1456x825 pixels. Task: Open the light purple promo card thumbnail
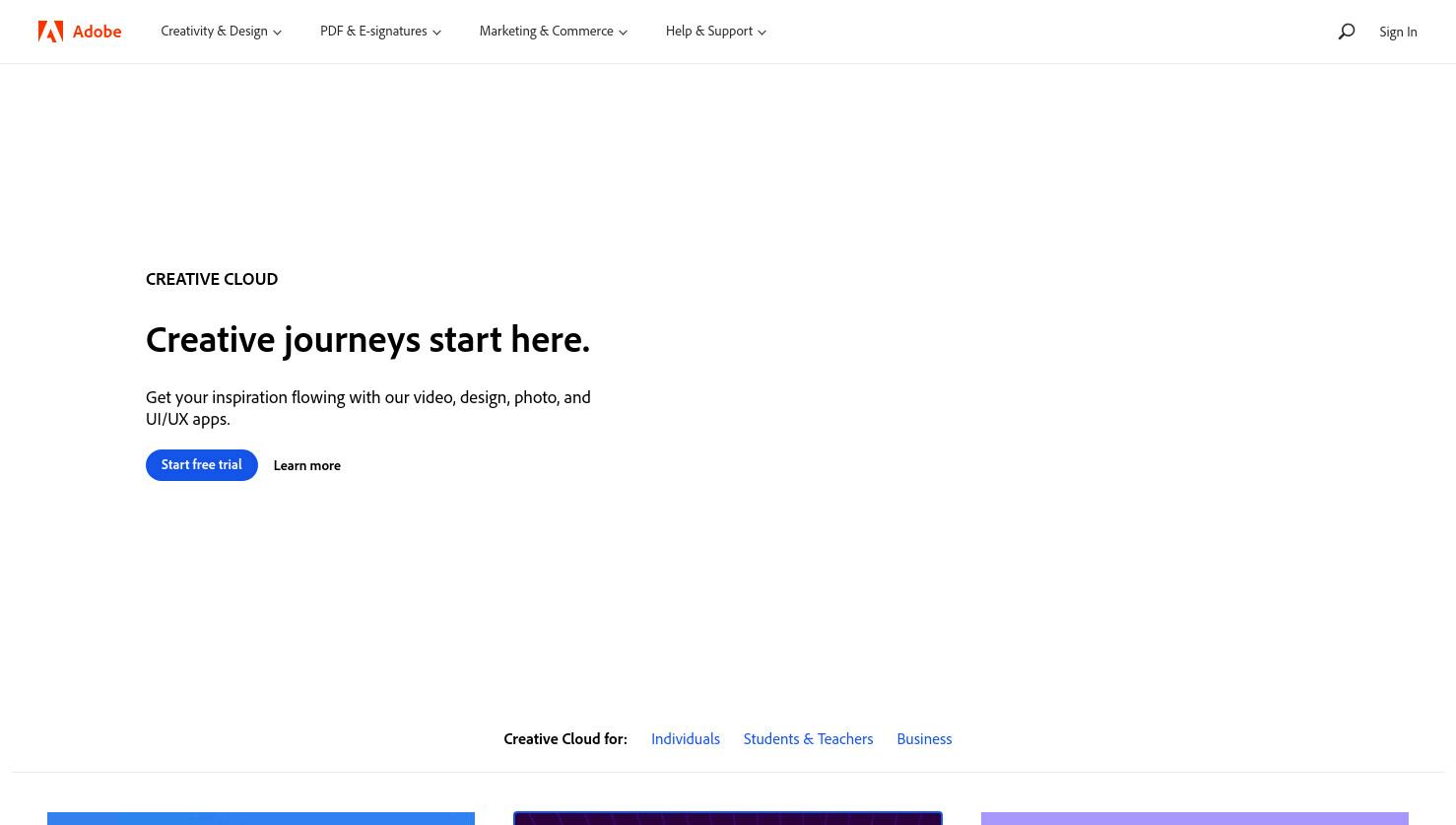coord(1195,818)
